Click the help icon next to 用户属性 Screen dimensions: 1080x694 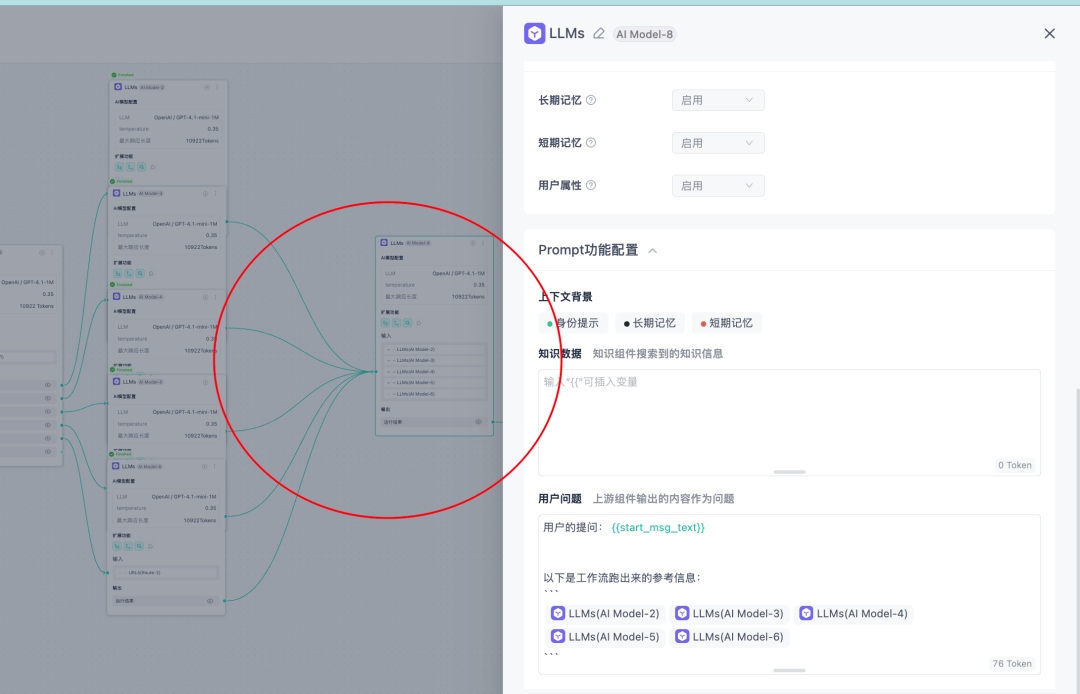(x=591, y=185)
